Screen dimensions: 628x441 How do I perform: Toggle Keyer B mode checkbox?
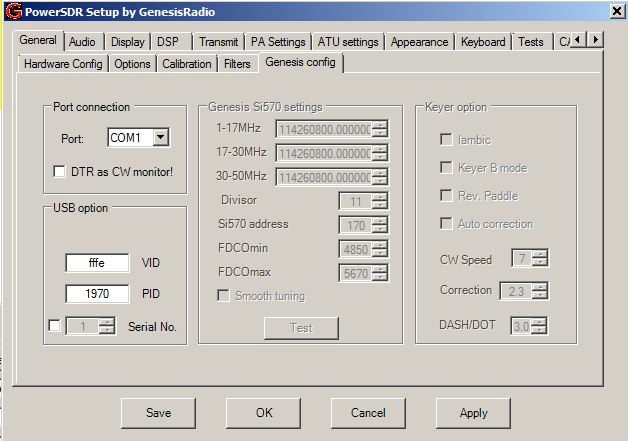point(446,167)
